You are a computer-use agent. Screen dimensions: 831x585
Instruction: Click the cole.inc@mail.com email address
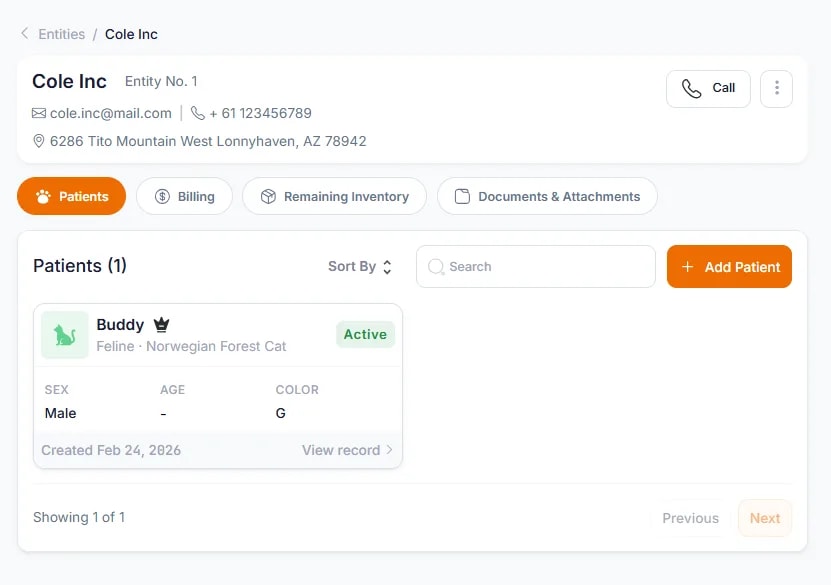tap(110, 113)
